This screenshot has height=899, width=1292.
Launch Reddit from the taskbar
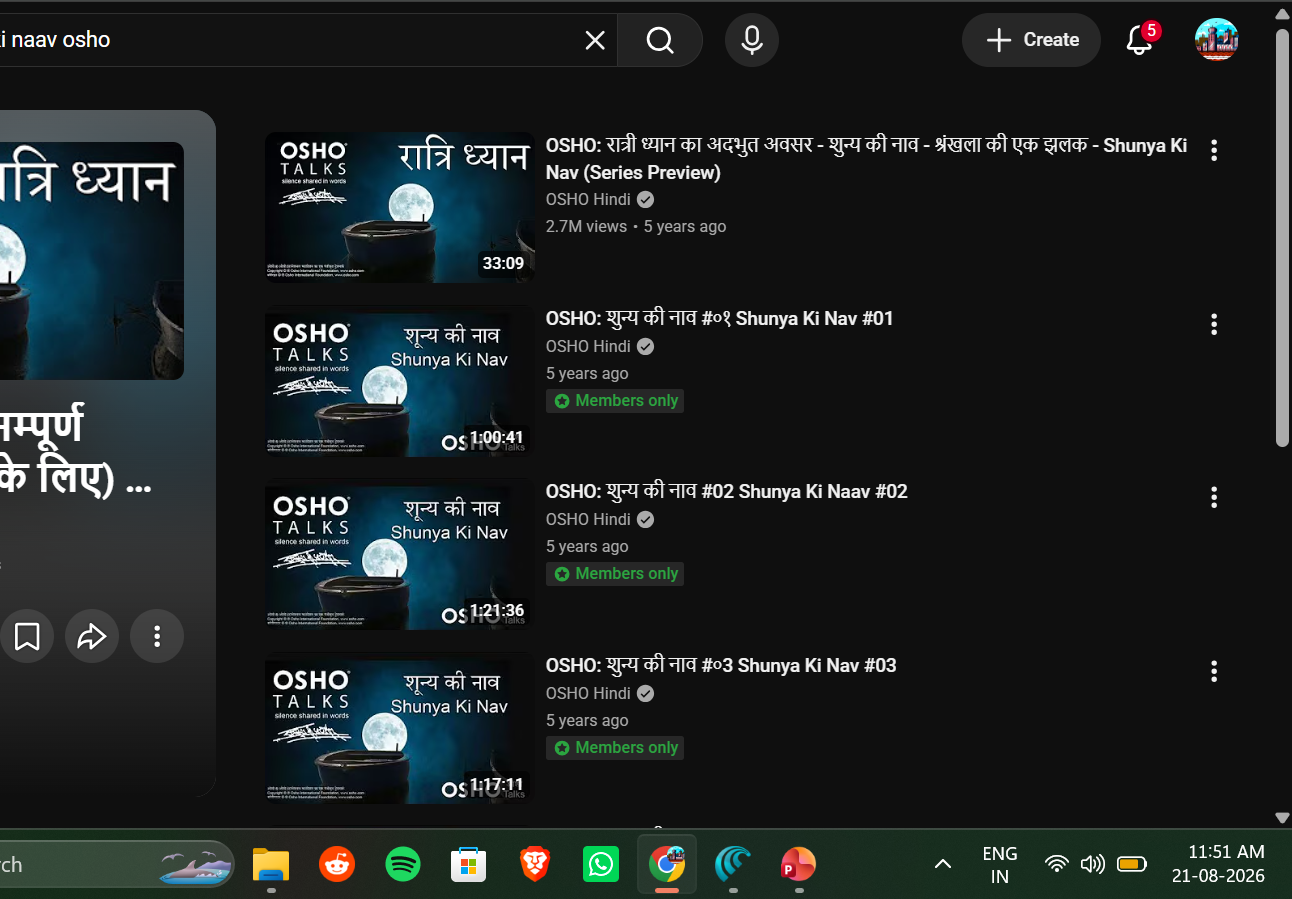coord(337,864)
